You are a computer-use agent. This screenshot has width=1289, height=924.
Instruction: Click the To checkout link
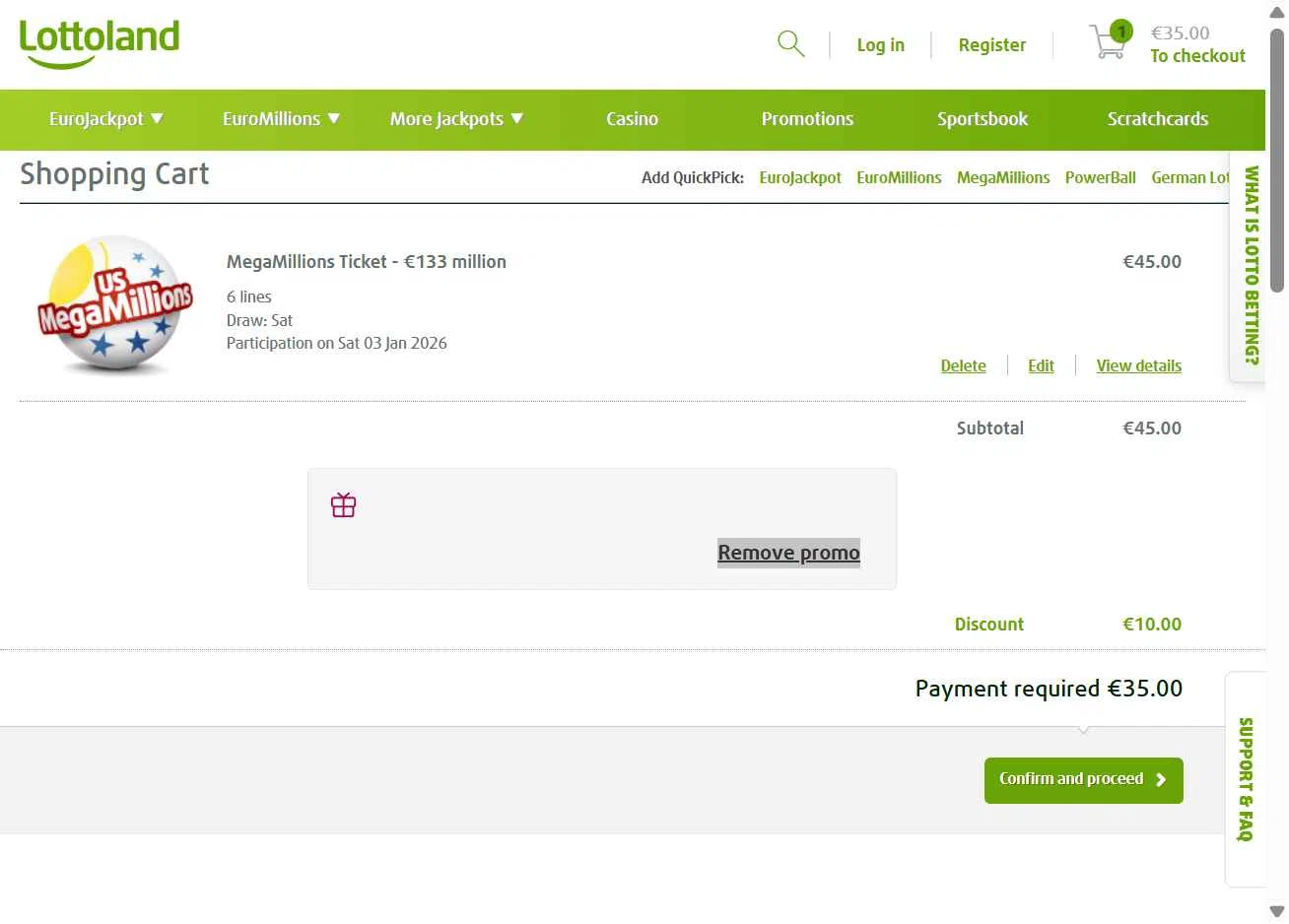pos(1198,56)
